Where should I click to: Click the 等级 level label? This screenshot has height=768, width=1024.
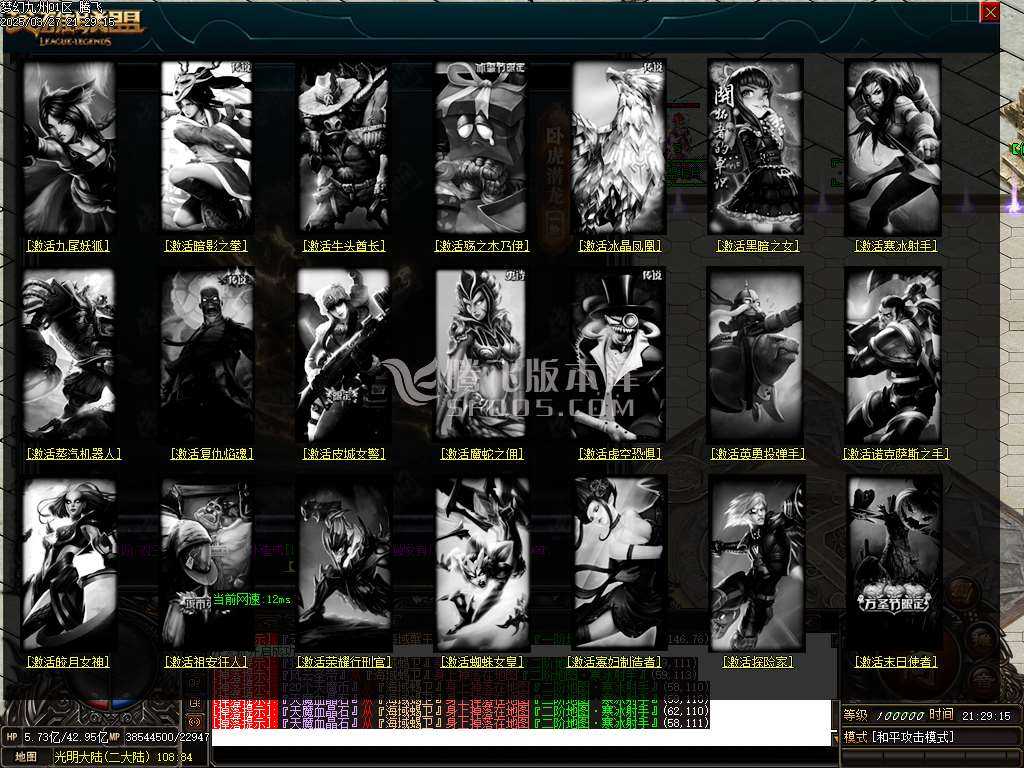(x=856, y=715)
